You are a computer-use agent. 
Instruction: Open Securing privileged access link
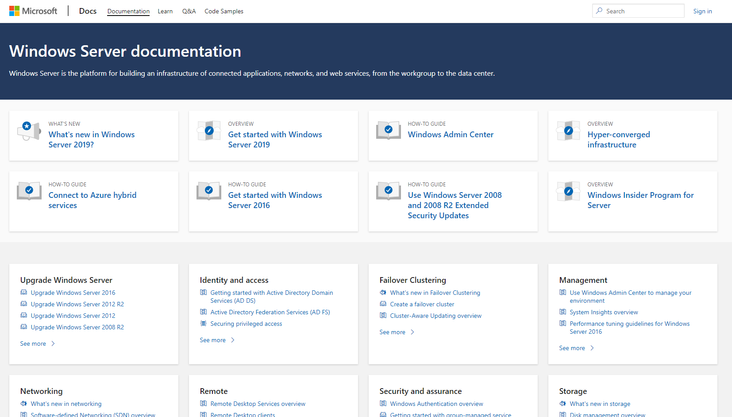pyautogui.click(x=246, y=324)
